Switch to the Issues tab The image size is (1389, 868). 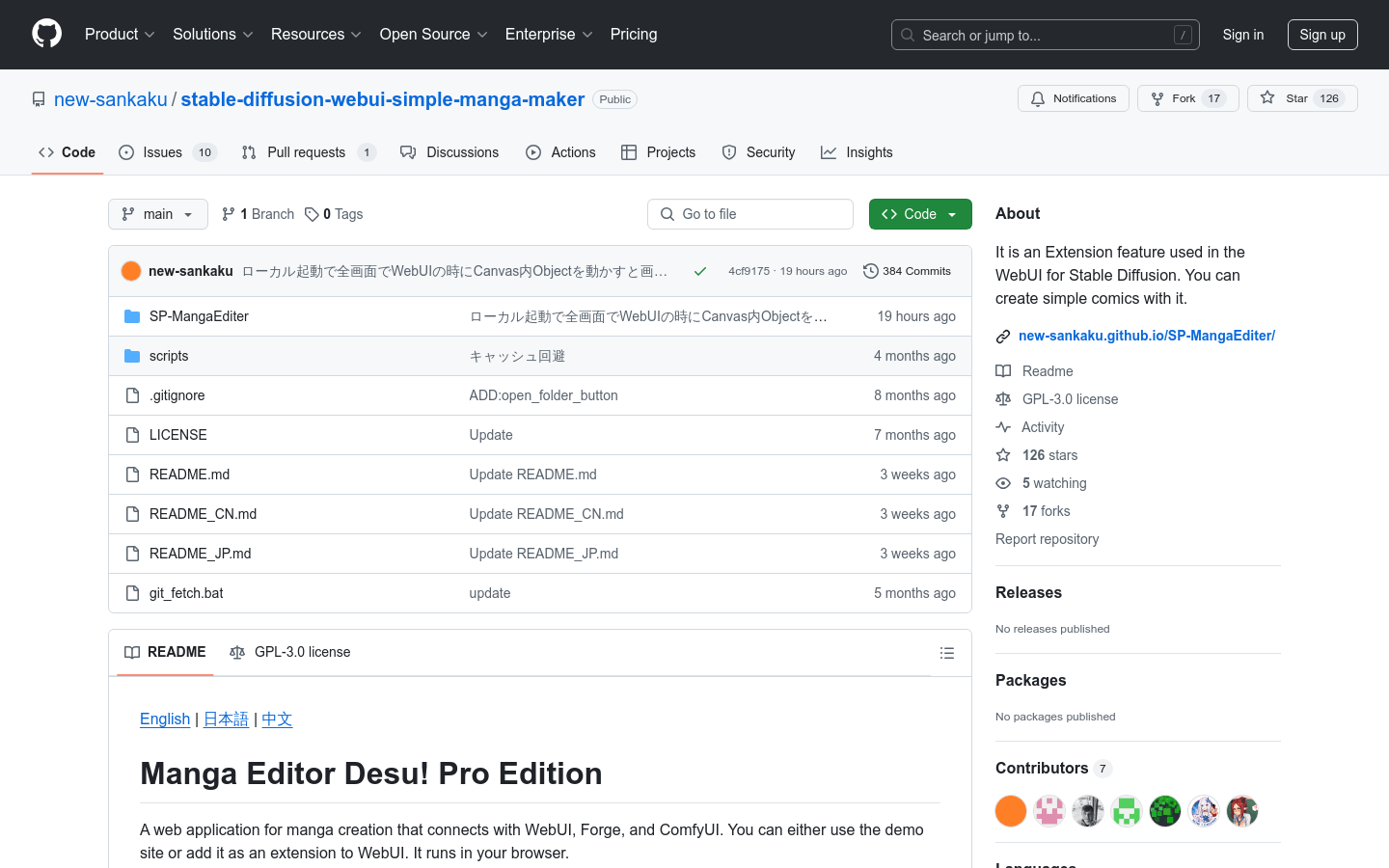[x=168, y=152]
